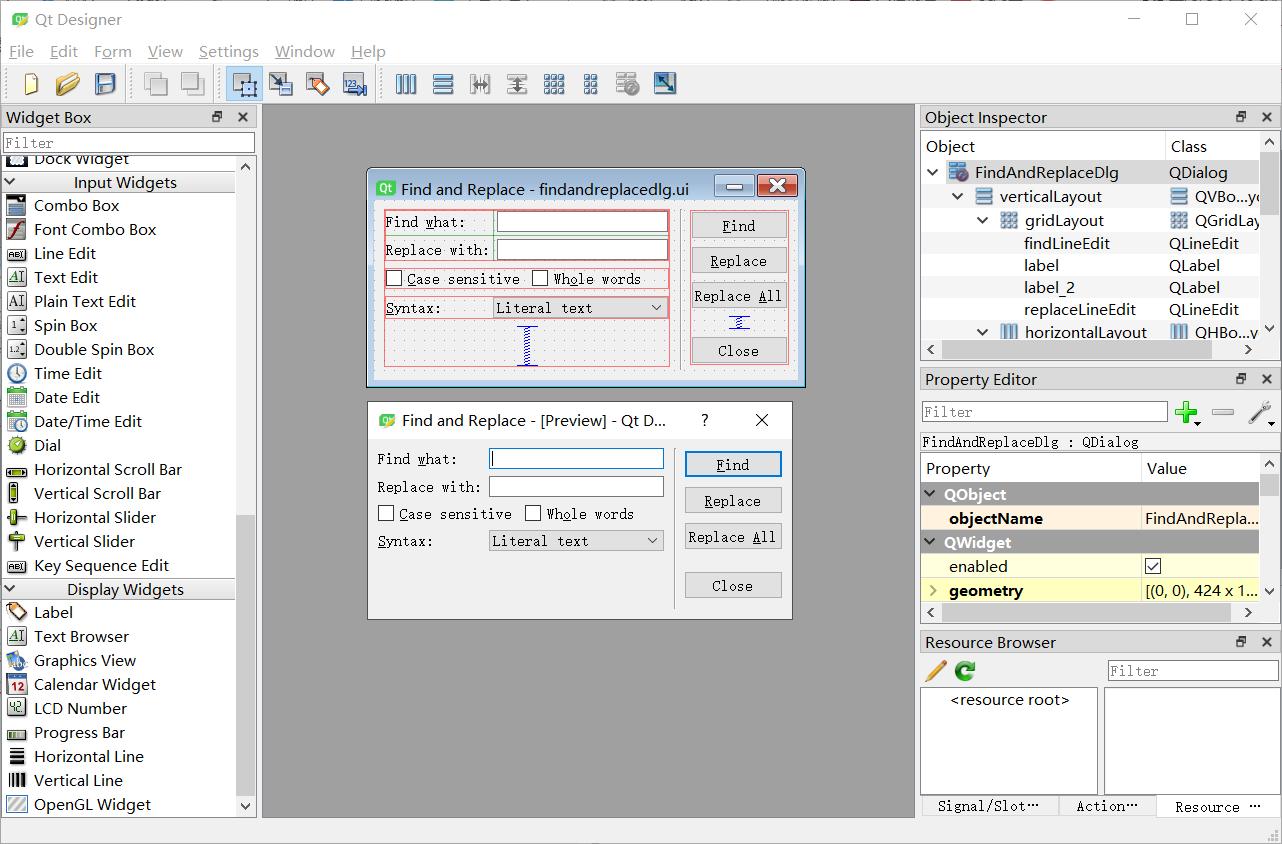
Task: Select the Replace button in the design form
Action: [739, 261]
